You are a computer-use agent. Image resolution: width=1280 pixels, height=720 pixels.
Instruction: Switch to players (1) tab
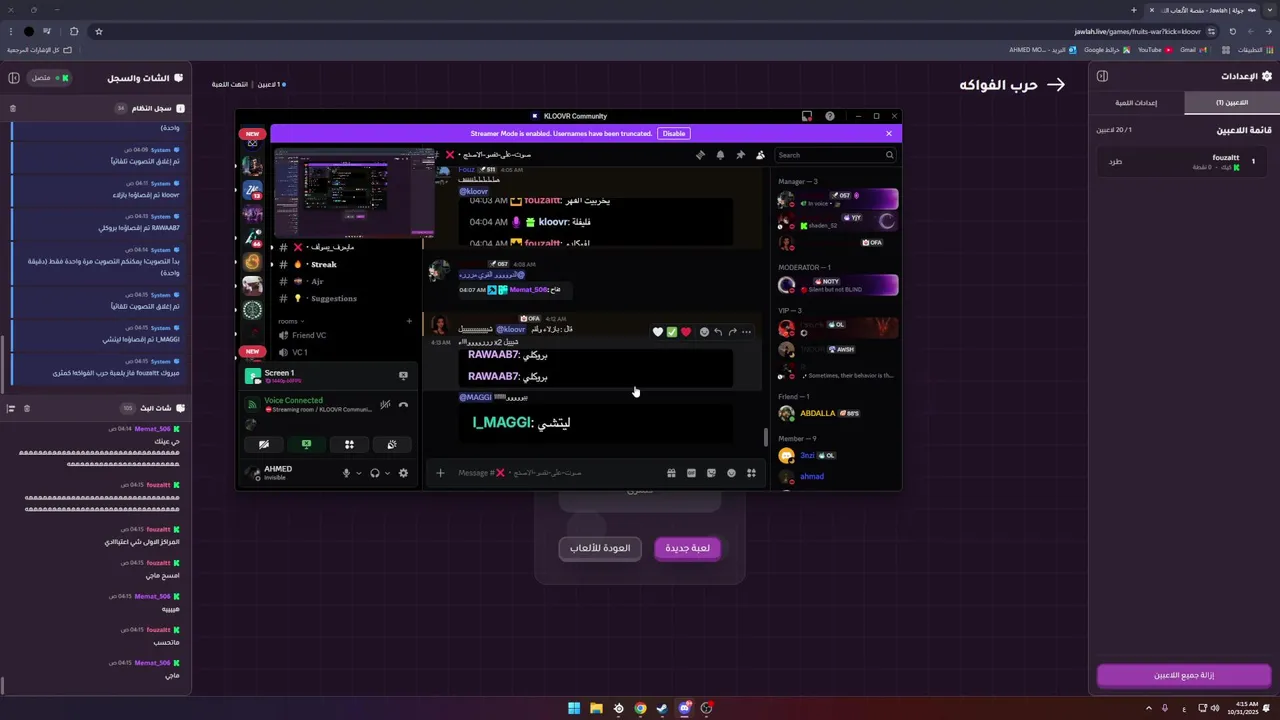1232,102
